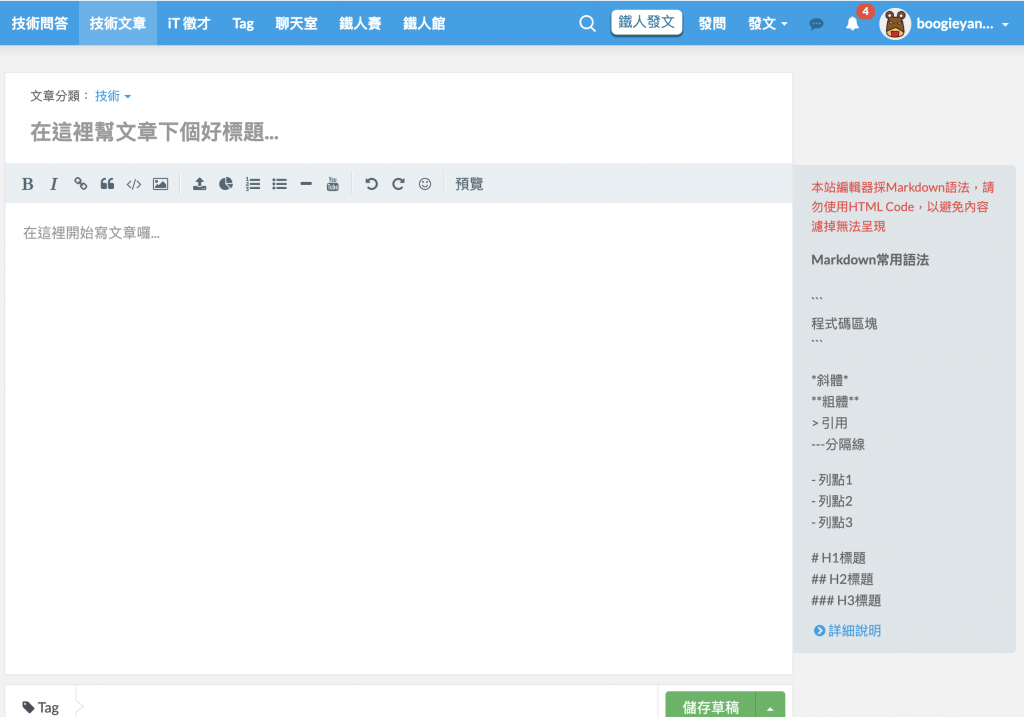Apply italic formatting in editor toolbar

54,184
